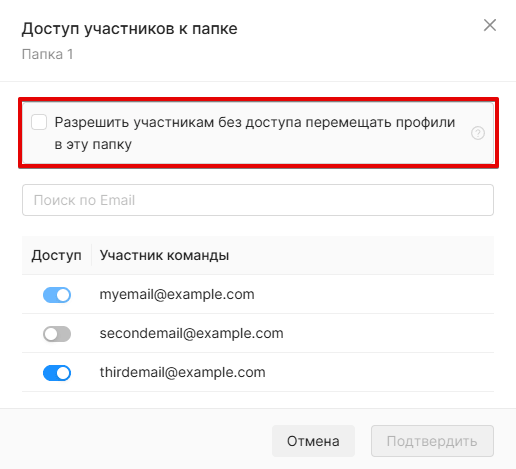Toggle access for myemail@example.com
Image resolution: width=516 pixels, height=469 pixels.
57,295
